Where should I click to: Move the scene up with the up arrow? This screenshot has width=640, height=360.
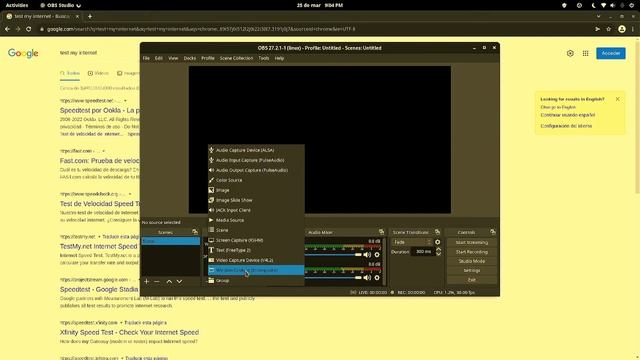169,281
